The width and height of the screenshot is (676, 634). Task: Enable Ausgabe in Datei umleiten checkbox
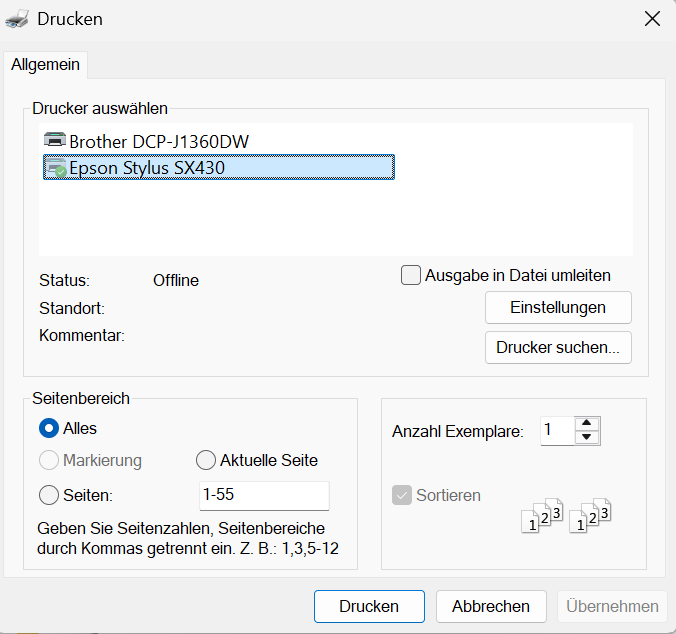pyautogui.click(x=411, y=275)
